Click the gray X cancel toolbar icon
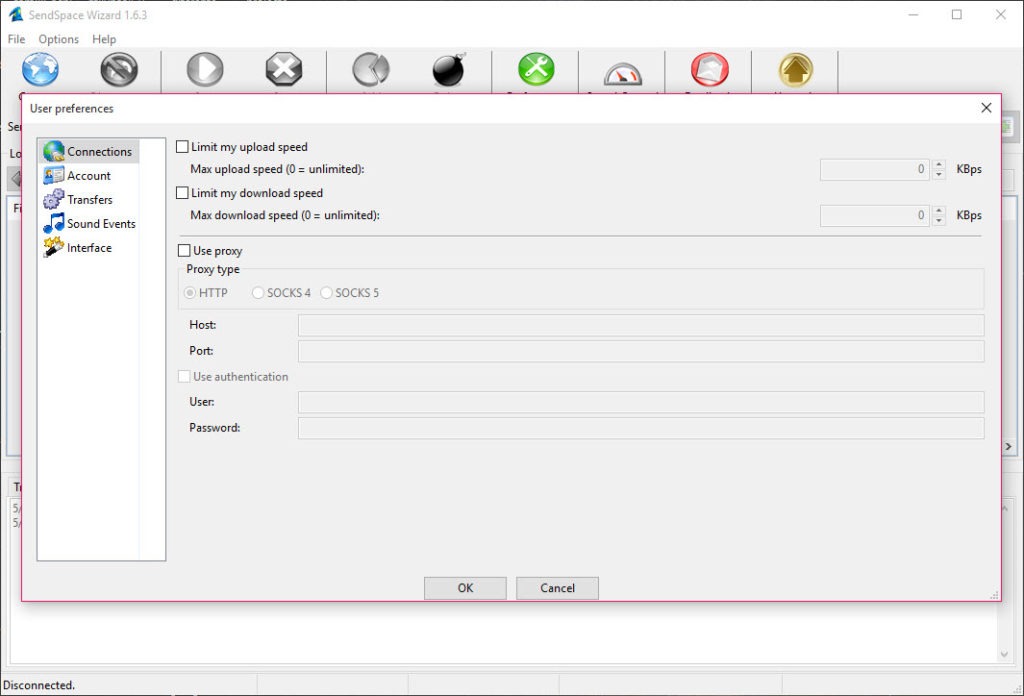 pos(284,69)
